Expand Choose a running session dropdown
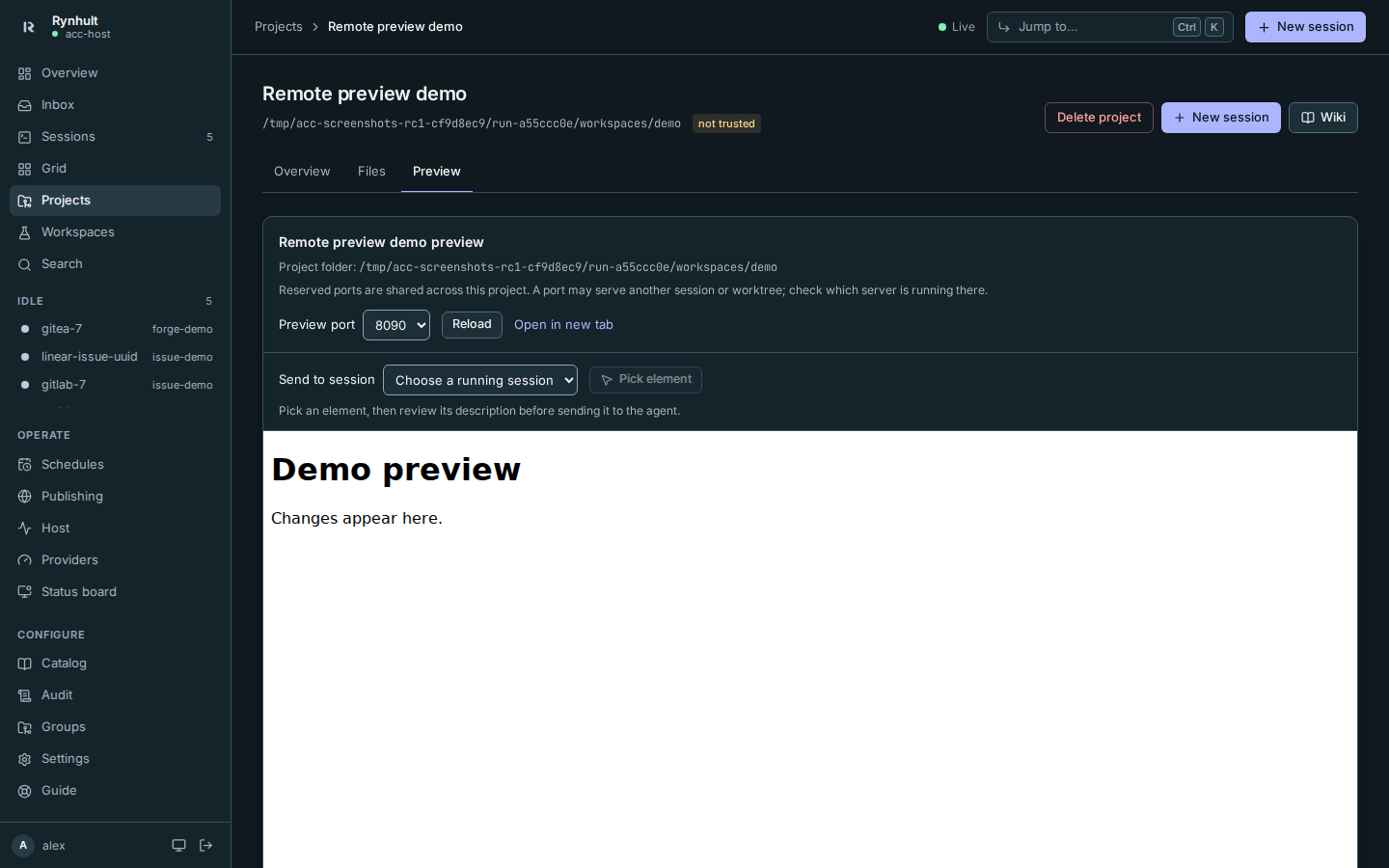 point(480,380)
